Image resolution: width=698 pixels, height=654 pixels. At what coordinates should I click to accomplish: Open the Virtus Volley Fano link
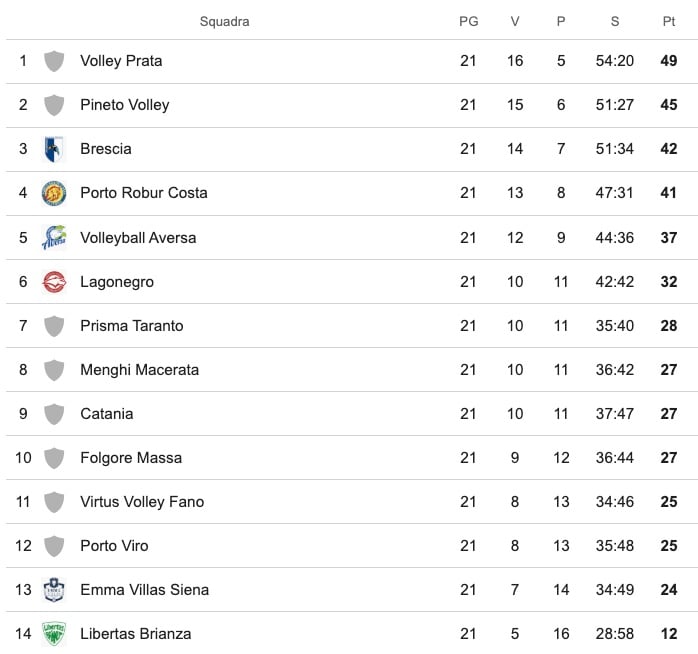pos(142,502)
